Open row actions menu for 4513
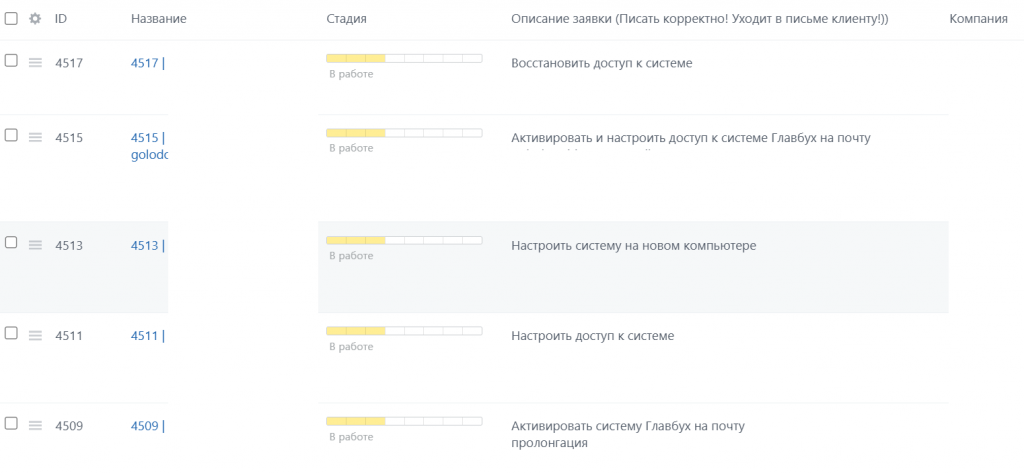 [35, 245]
